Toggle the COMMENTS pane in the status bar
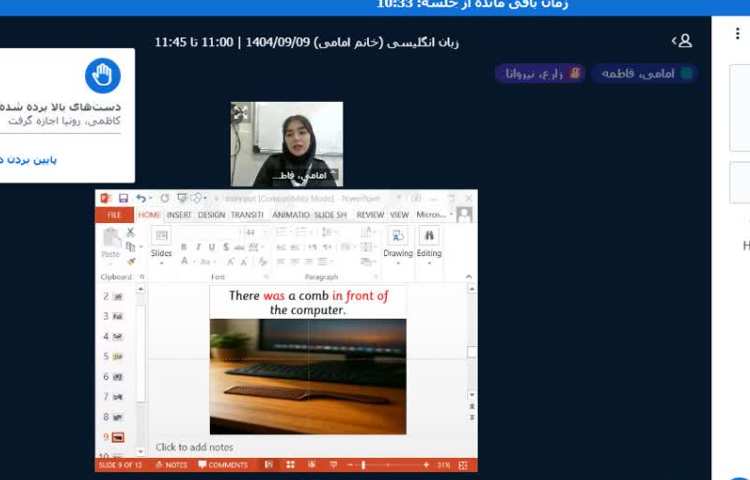 point(223,465)
